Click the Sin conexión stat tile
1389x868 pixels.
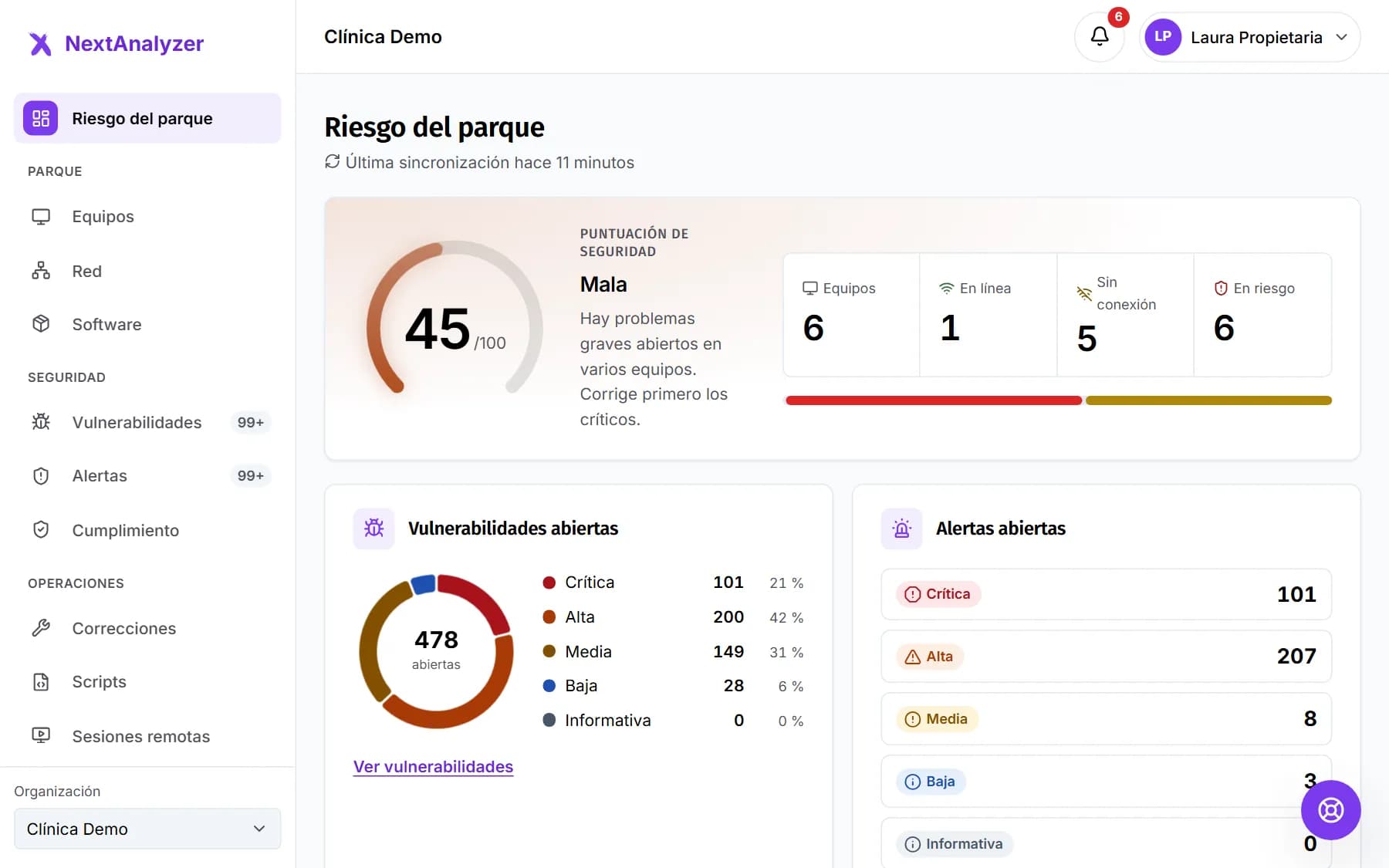(1126, 315)
